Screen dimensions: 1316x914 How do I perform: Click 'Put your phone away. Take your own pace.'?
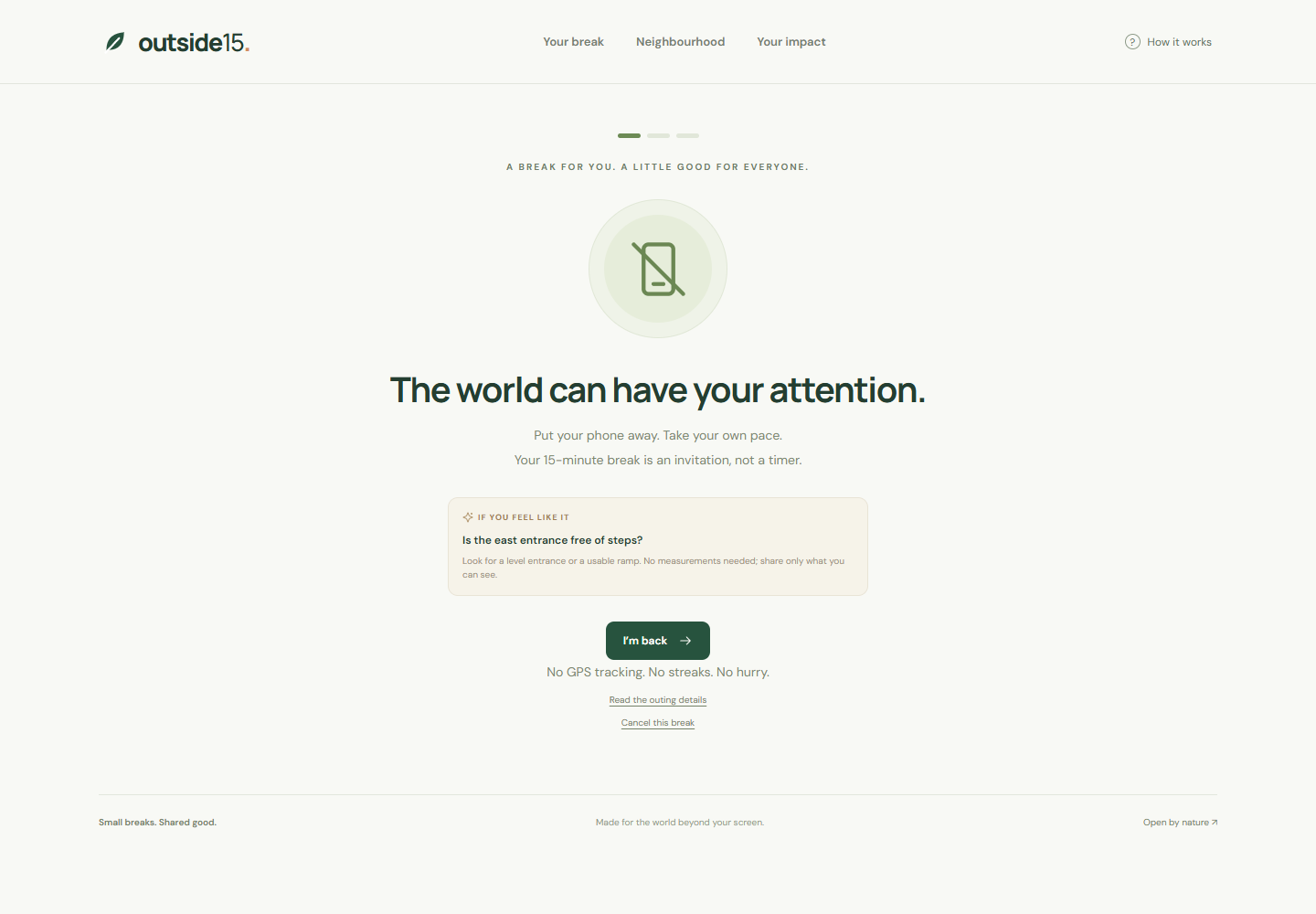658,435
